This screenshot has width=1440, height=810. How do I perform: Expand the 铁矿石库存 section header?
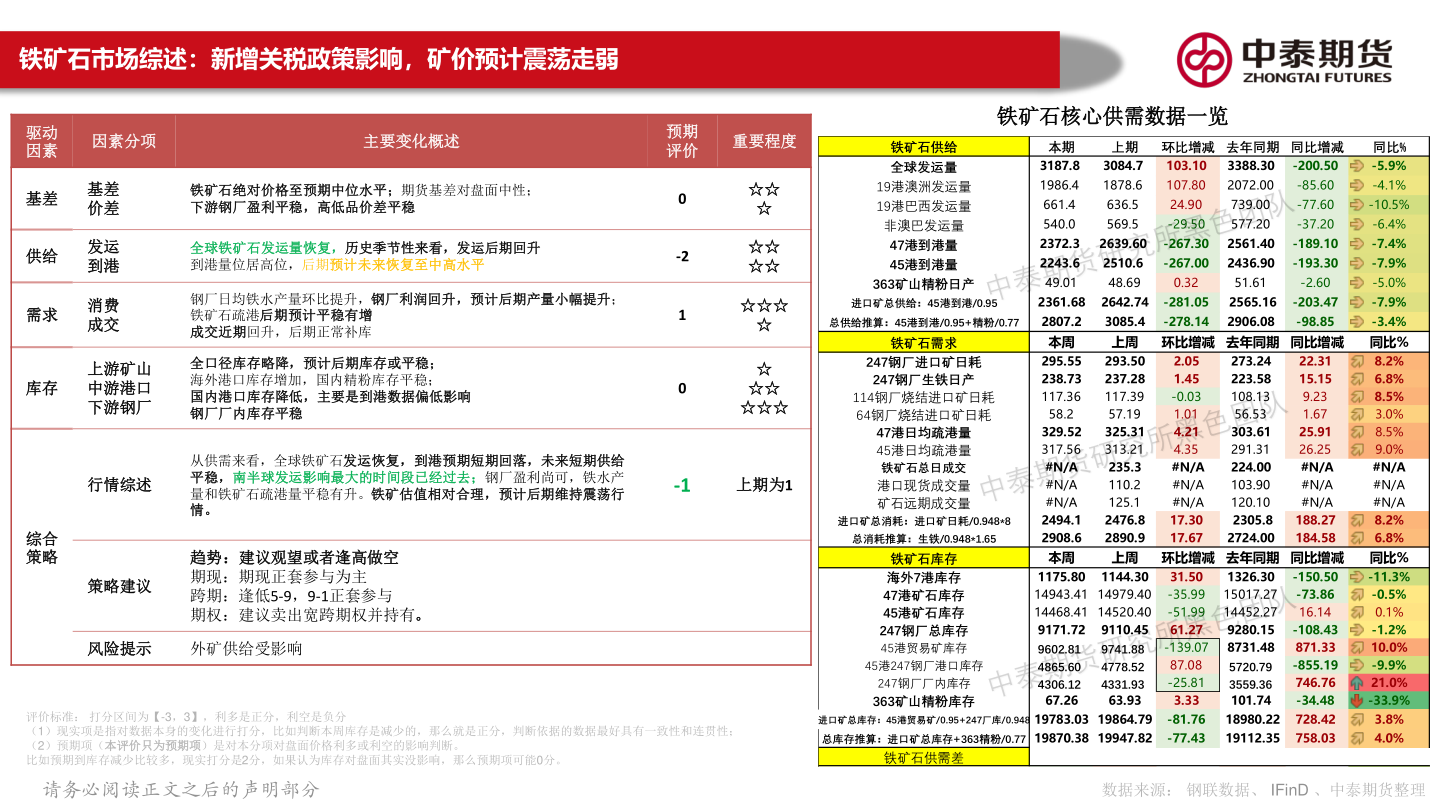[923, 558]
